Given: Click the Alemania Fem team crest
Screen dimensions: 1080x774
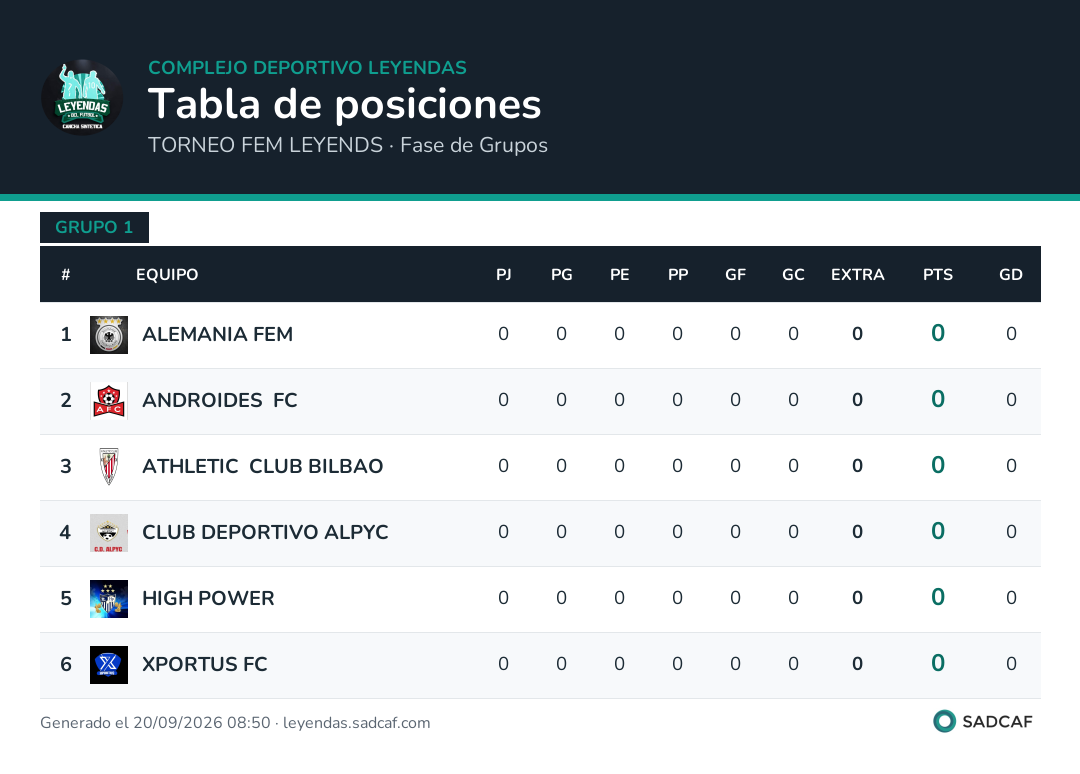Looking at the screenshot, I should 109,335.
